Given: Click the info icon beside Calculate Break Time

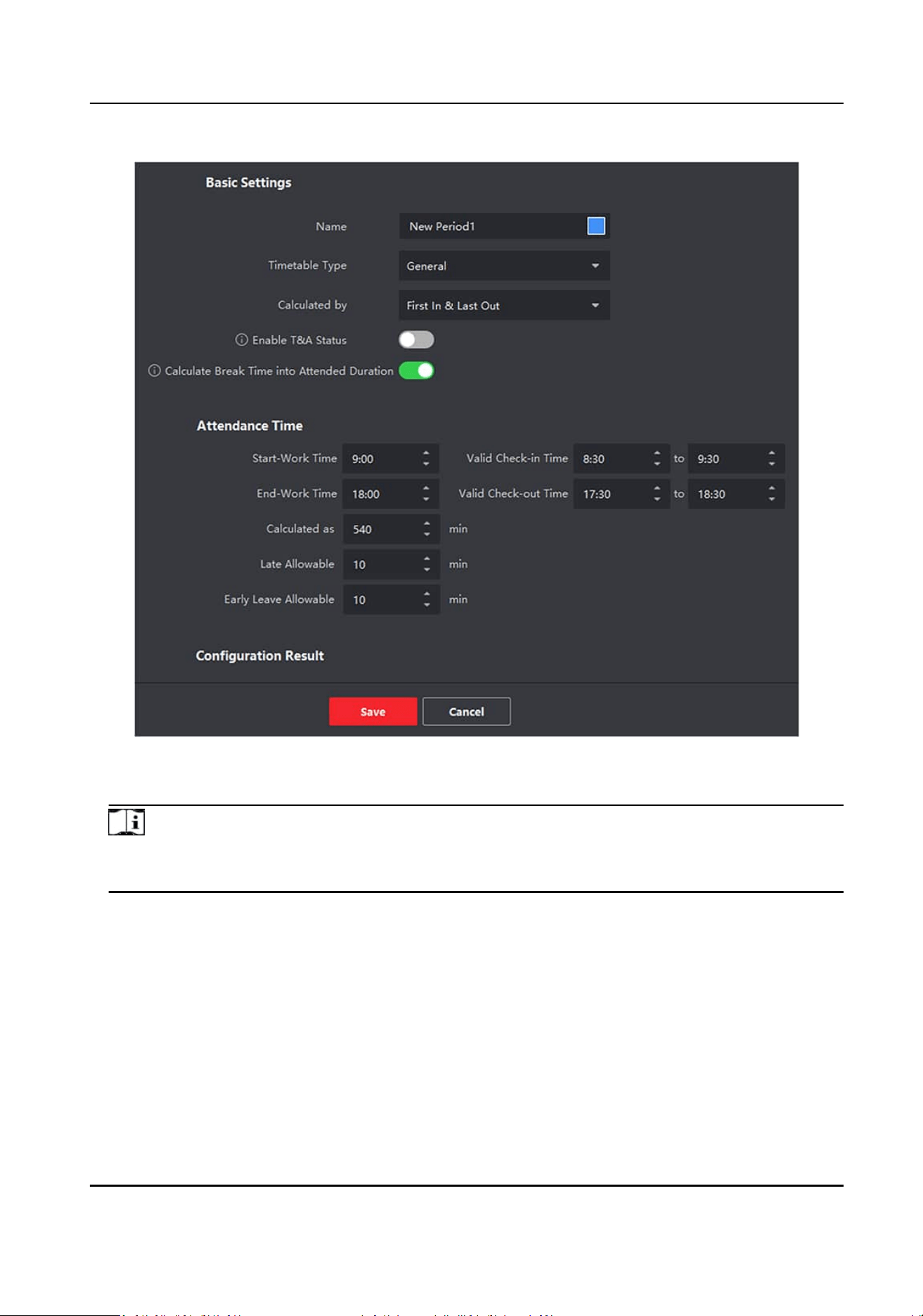Looking at the screenshot, I should (154, 371).
